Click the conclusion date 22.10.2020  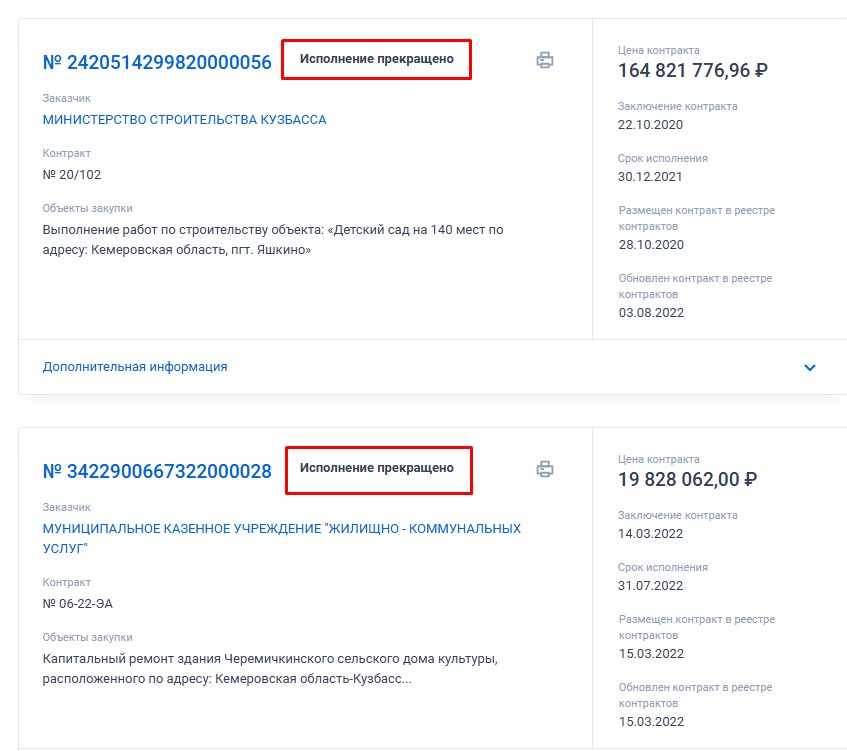651,124
